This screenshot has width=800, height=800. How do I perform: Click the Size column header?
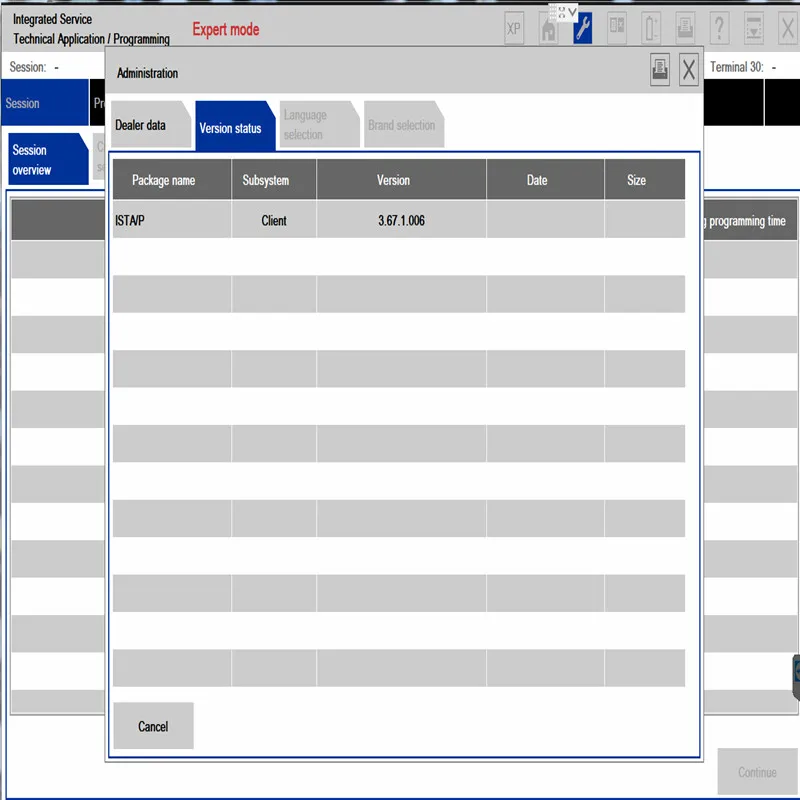(x=645, y=180)
